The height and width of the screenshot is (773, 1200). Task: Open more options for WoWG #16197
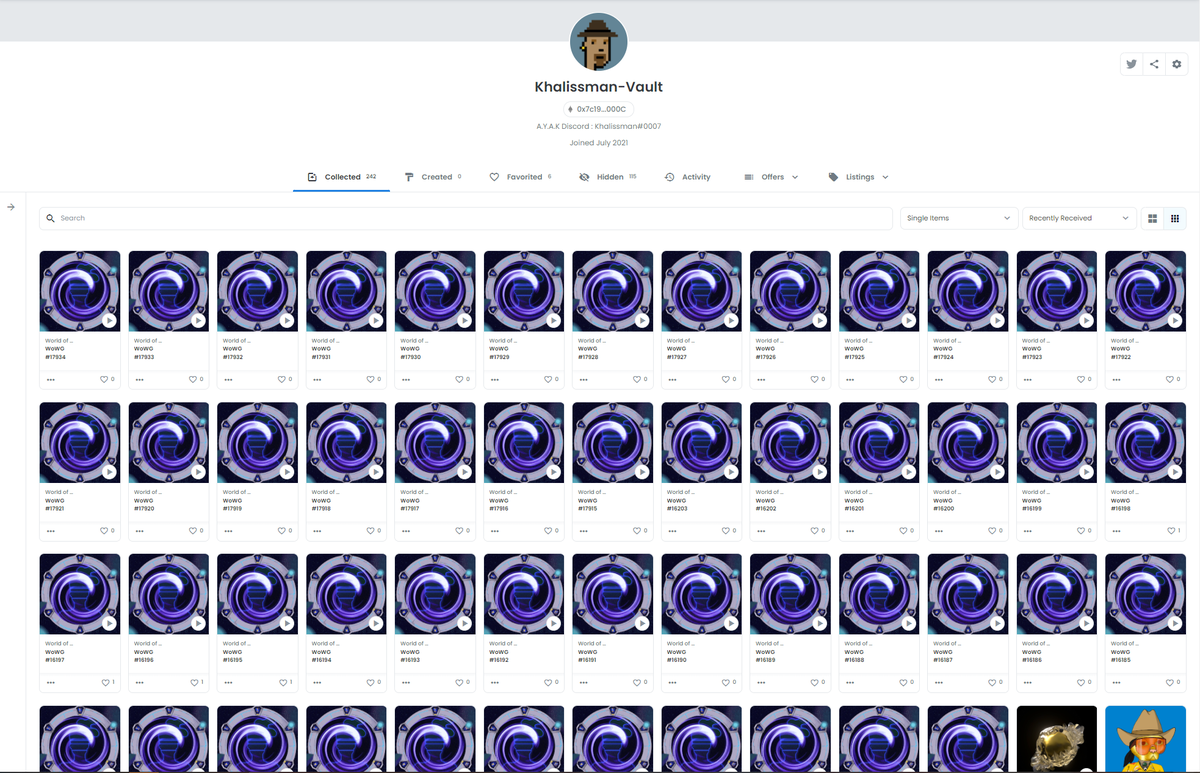point(50,683)
